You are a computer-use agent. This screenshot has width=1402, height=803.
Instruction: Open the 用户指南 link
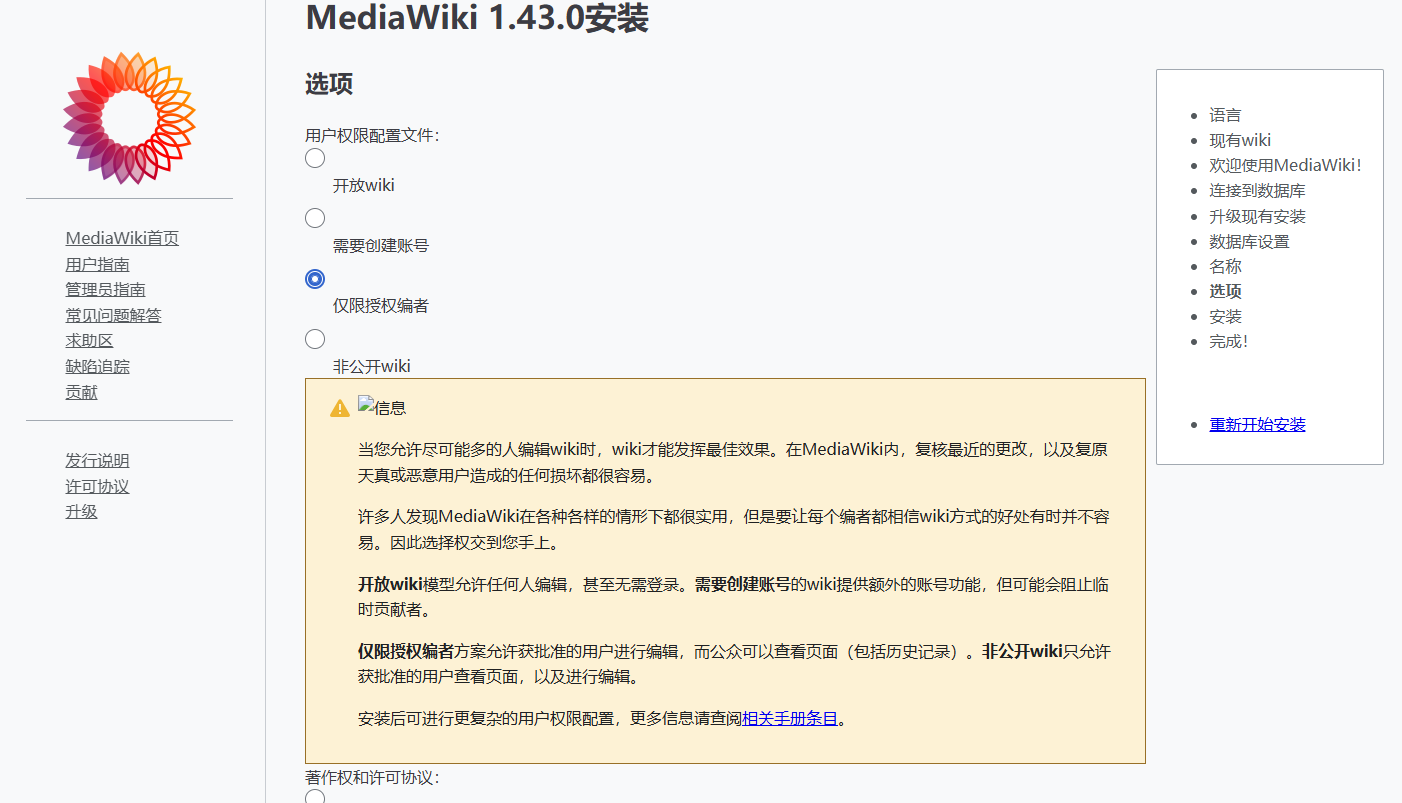tap(97, 264)
